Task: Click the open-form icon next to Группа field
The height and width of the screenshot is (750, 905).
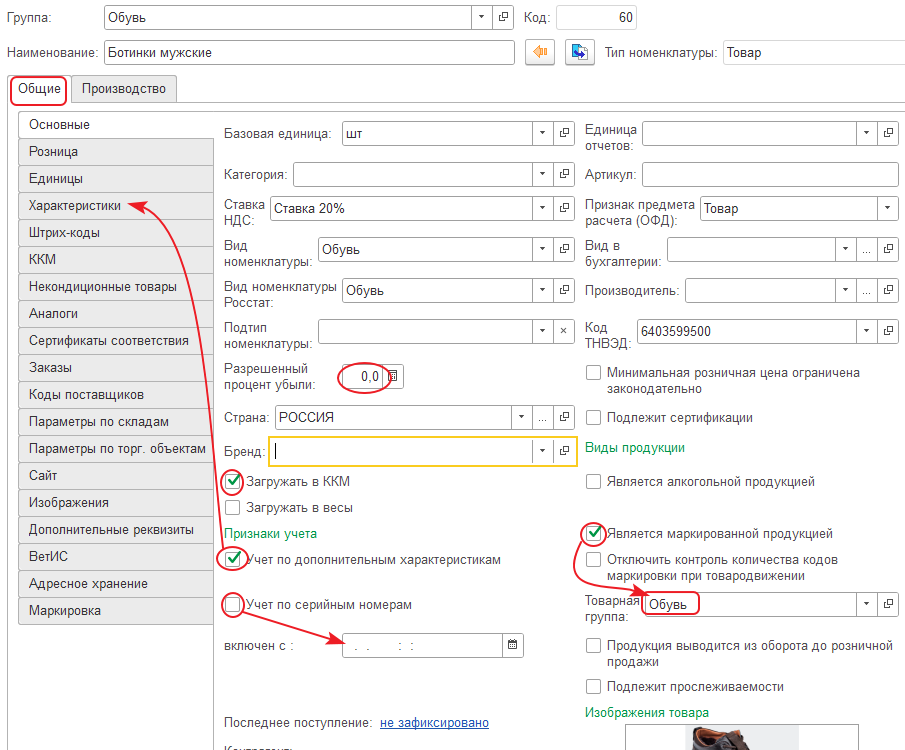Action: tap(504, 18)
